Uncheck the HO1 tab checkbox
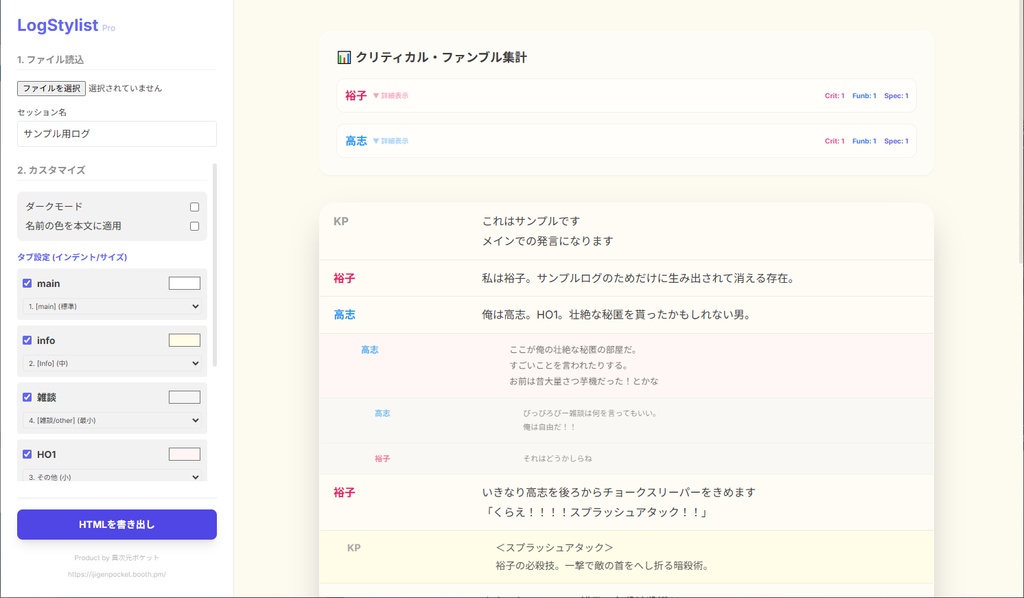 point(27,454)
